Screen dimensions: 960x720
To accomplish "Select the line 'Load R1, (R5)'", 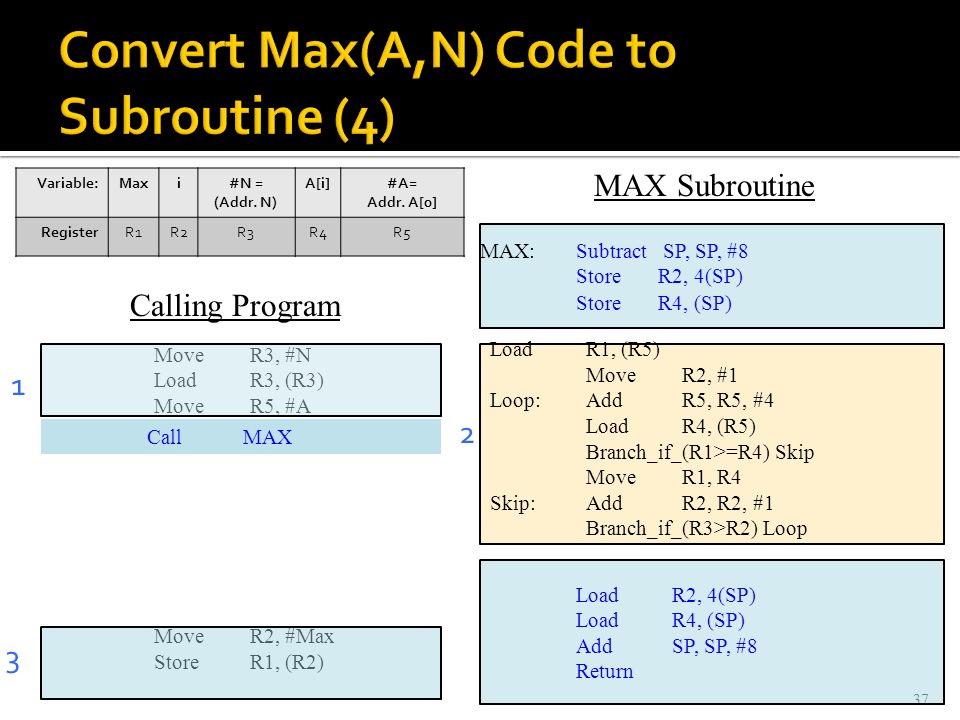I will pyautogui.click(x=575, y=350).
